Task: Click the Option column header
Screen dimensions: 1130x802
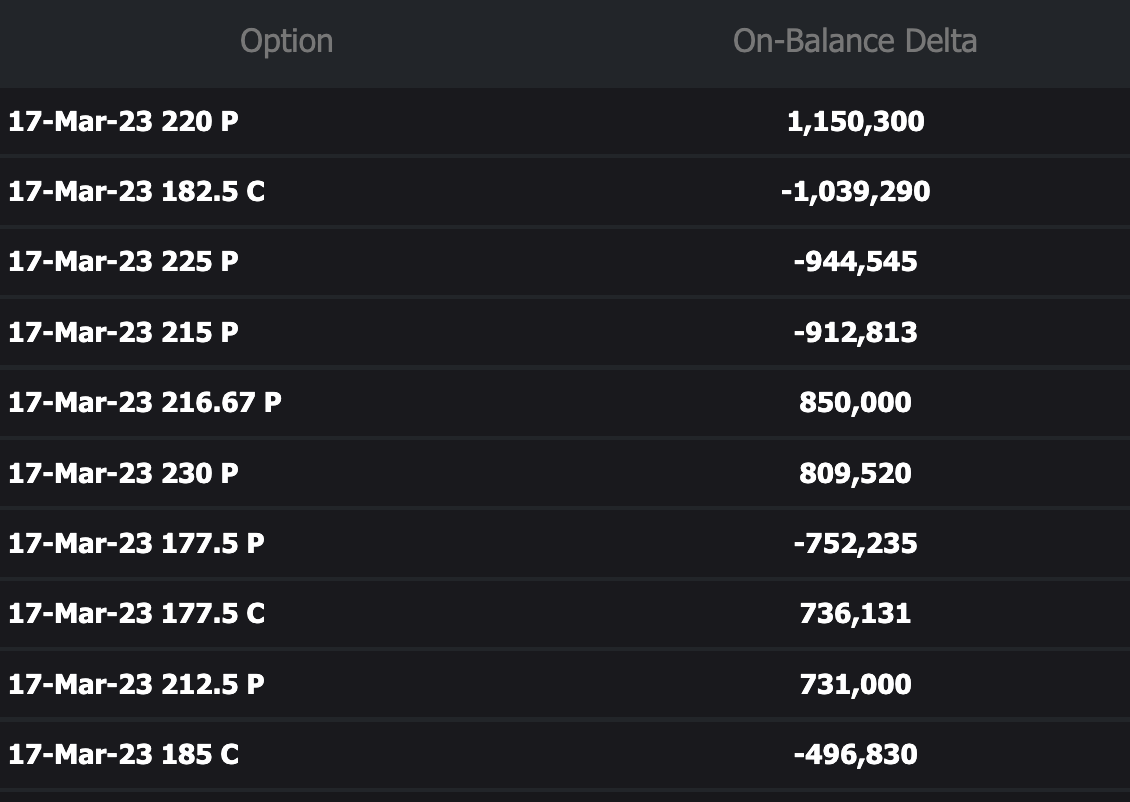Action: (x=286, y=41)
